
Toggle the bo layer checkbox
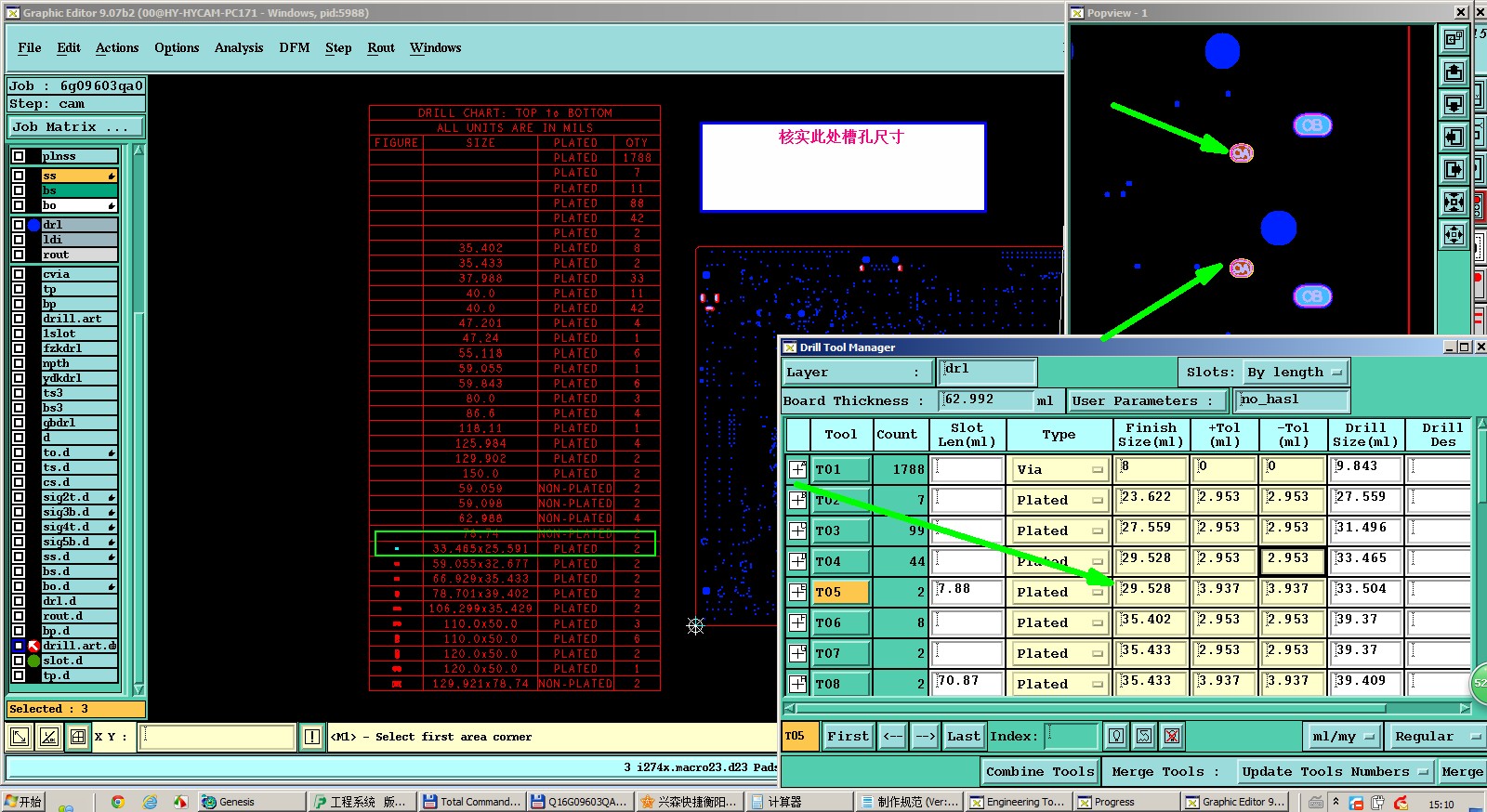click(x=19, y=205)
